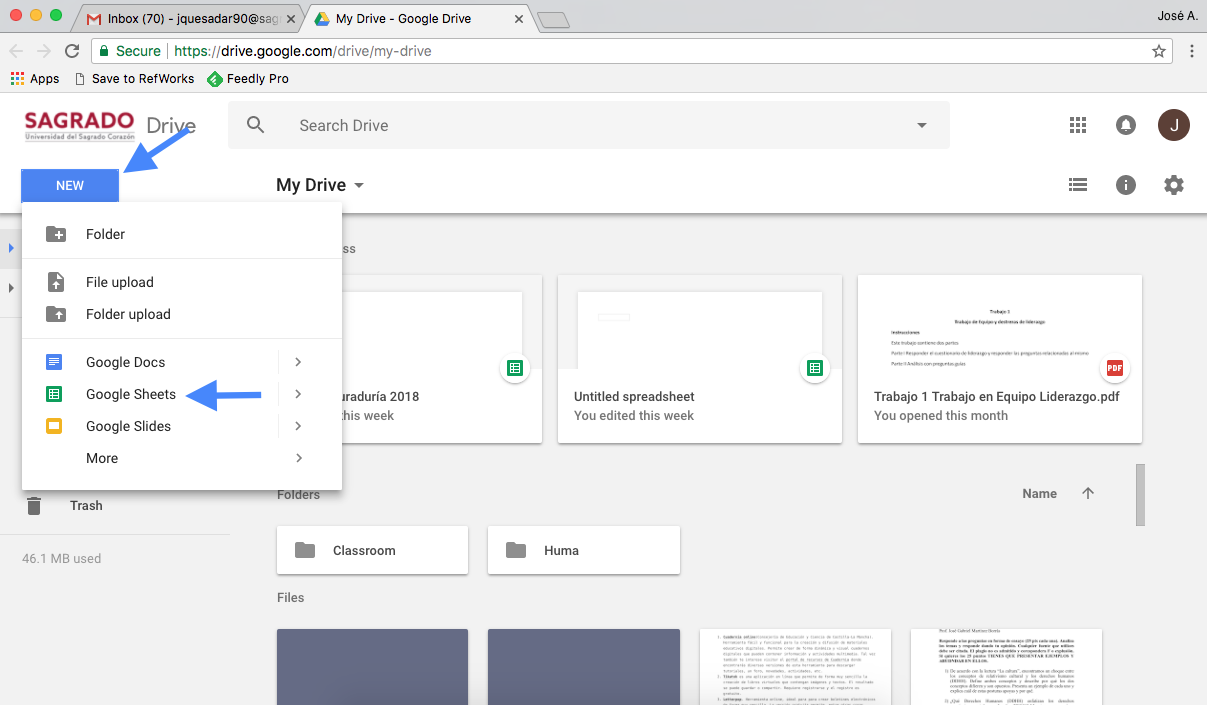Click the Huma folder icon
The image size is (1207, 705).
pos(516,550)
